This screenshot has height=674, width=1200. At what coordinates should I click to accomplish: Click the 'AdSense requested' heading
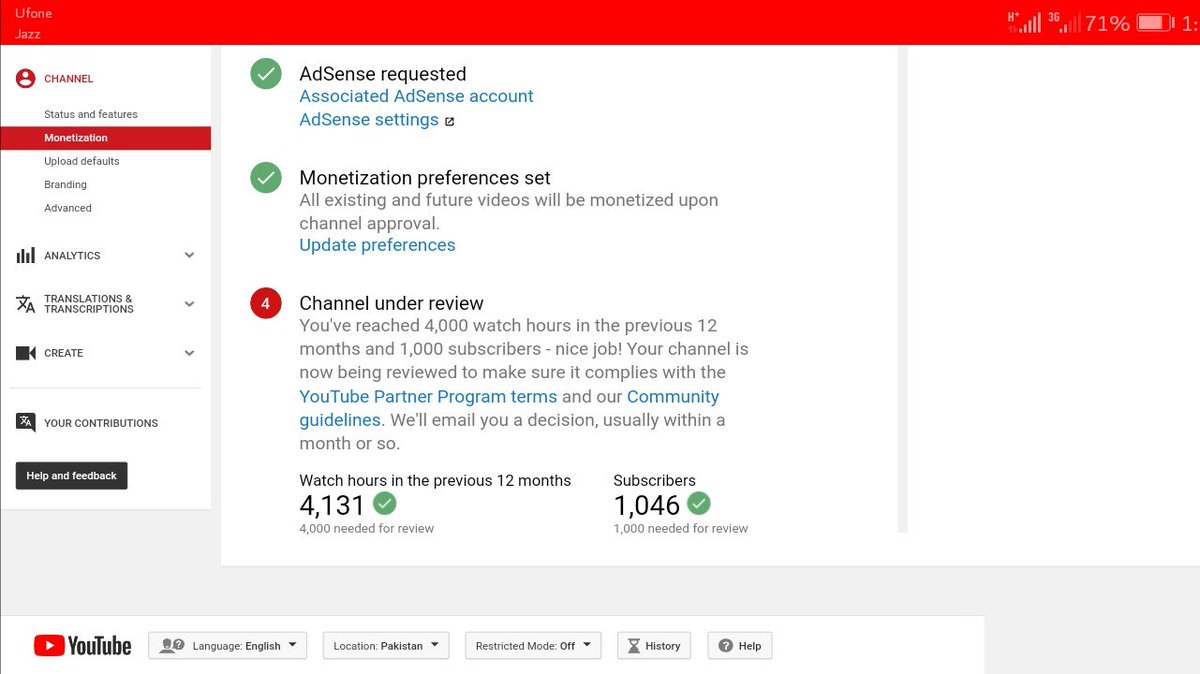(383, 74)
